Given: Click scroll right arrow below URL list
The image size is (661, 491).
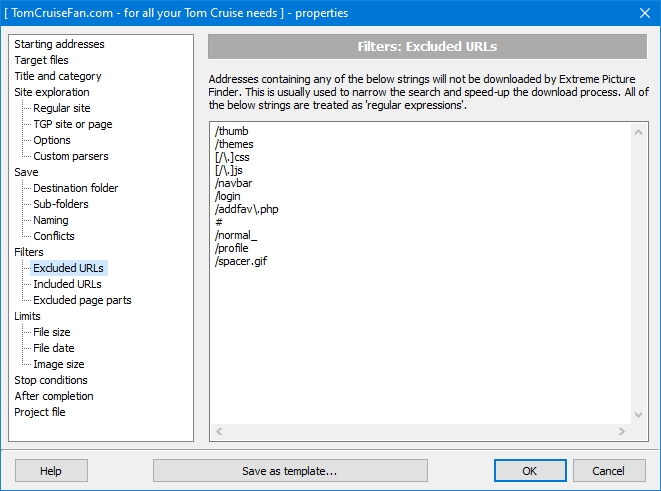Looking at the screenshot, I should coord(622,432).
